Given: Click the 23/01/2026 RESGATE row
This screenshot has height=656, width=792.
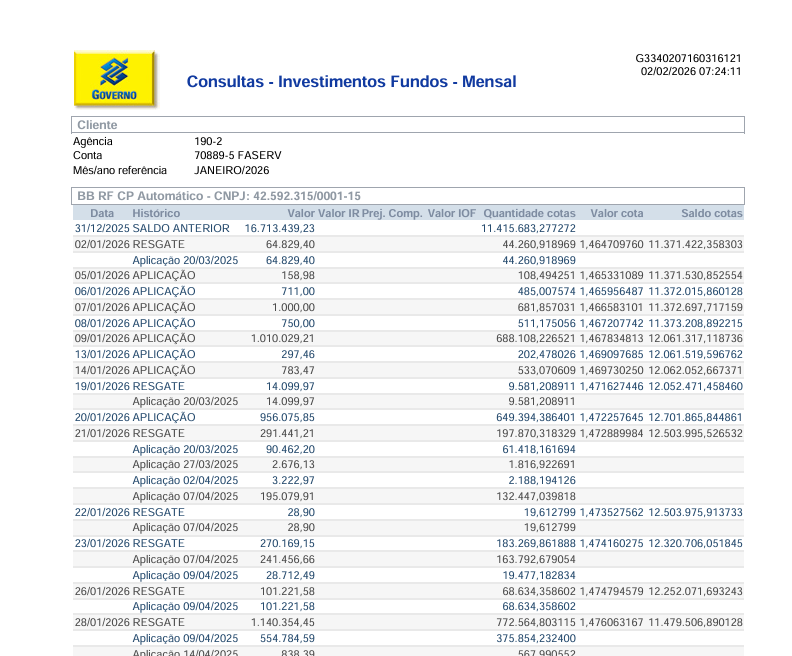Looking at the screenshot, I should coord(408,543).
